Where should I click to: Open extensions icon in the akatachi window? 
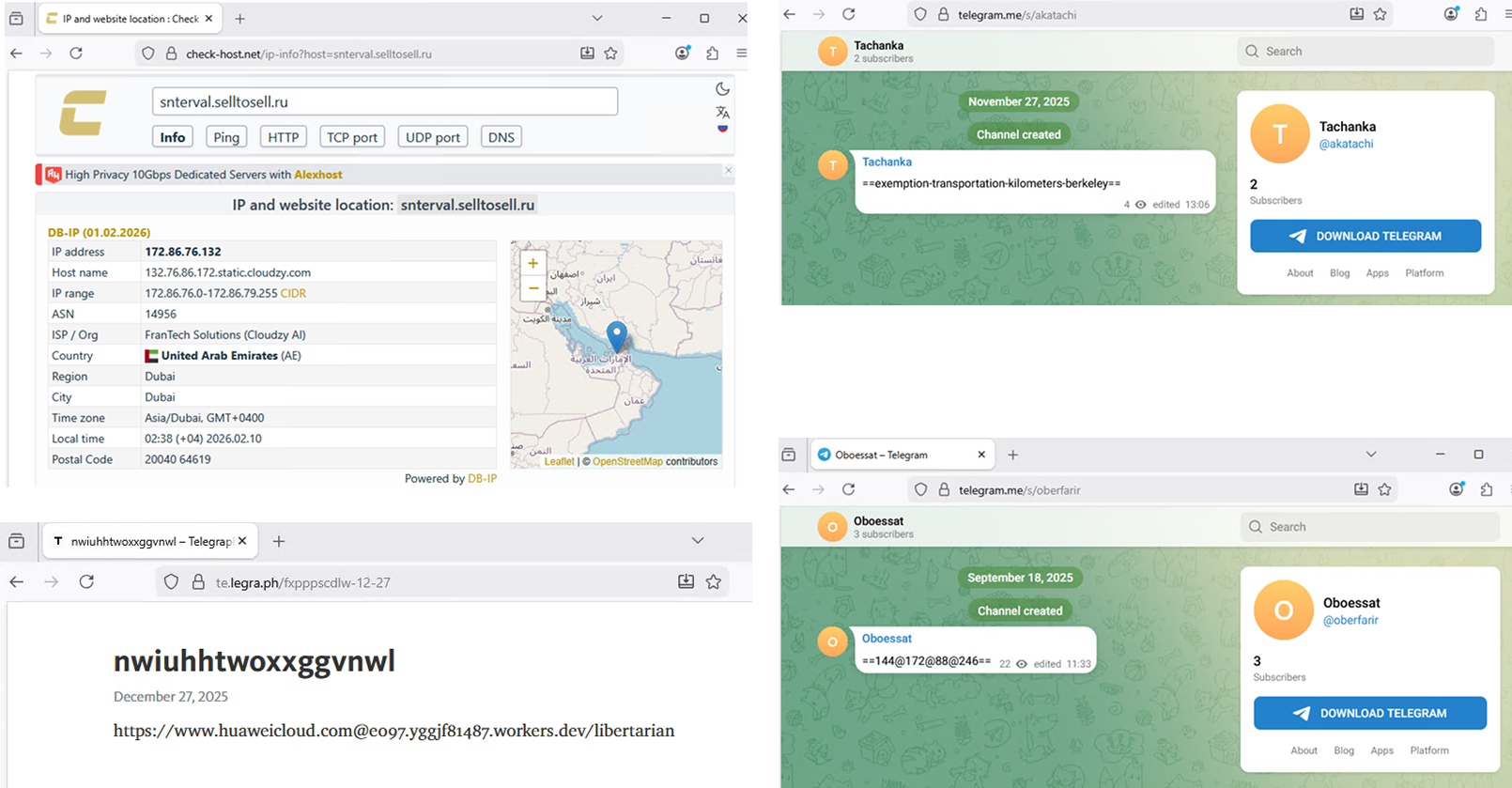tap(1481, 14)
